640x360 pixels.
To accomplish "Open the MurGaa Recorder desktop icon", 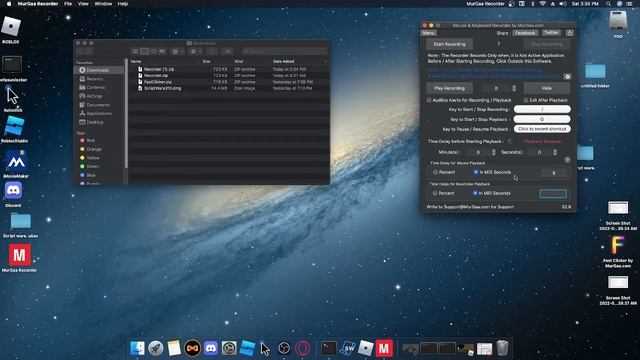I will [x=19, y=255].
